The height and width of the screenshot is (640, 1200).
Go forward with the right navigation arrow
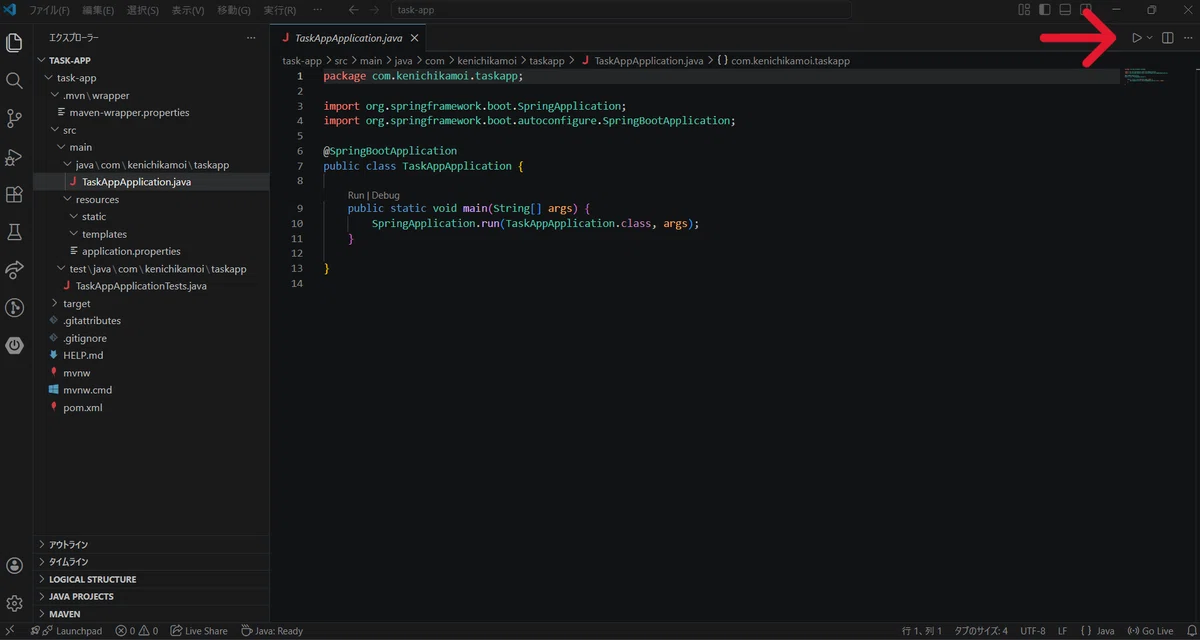375,10
